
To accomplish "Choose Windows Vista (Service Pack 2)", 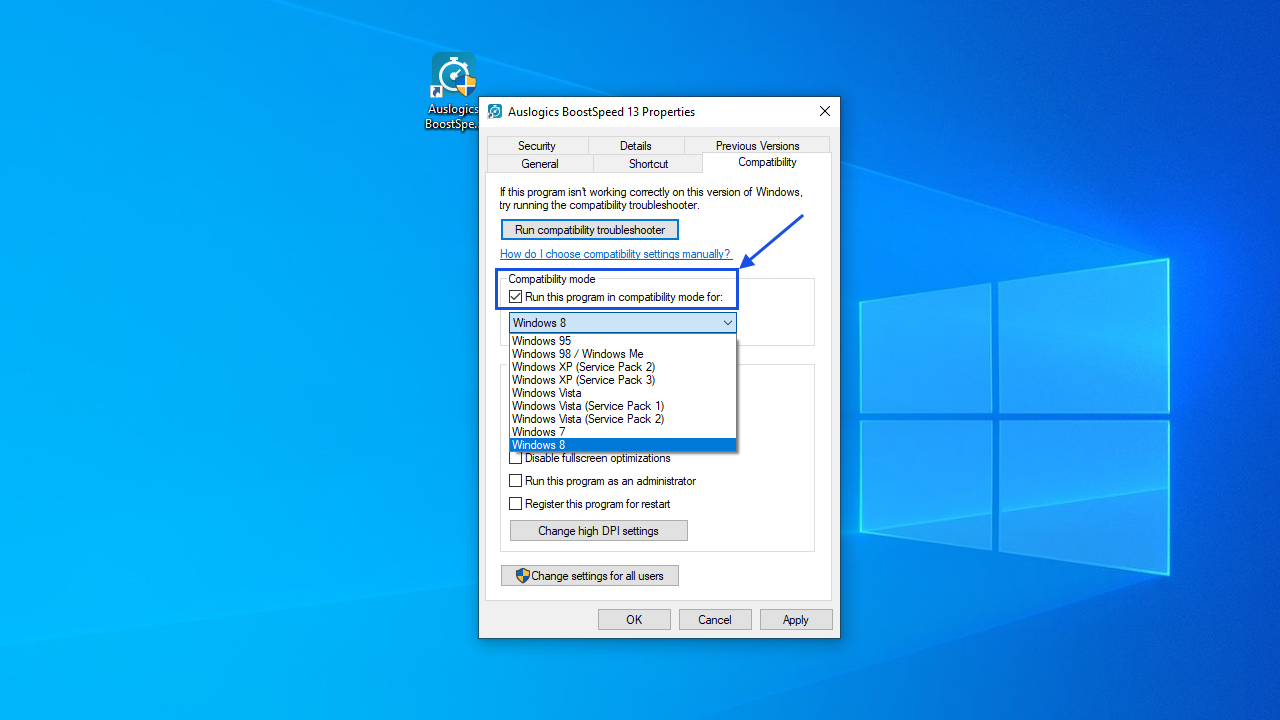I will [623, 419].
